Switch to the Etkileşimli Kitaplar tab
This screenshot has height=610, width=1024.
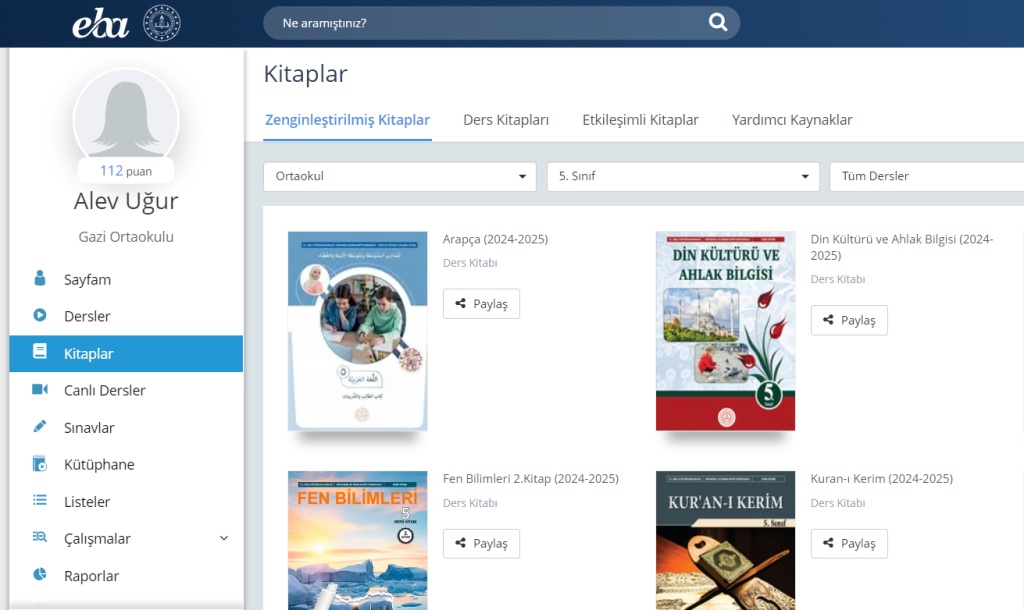point(640,120)
